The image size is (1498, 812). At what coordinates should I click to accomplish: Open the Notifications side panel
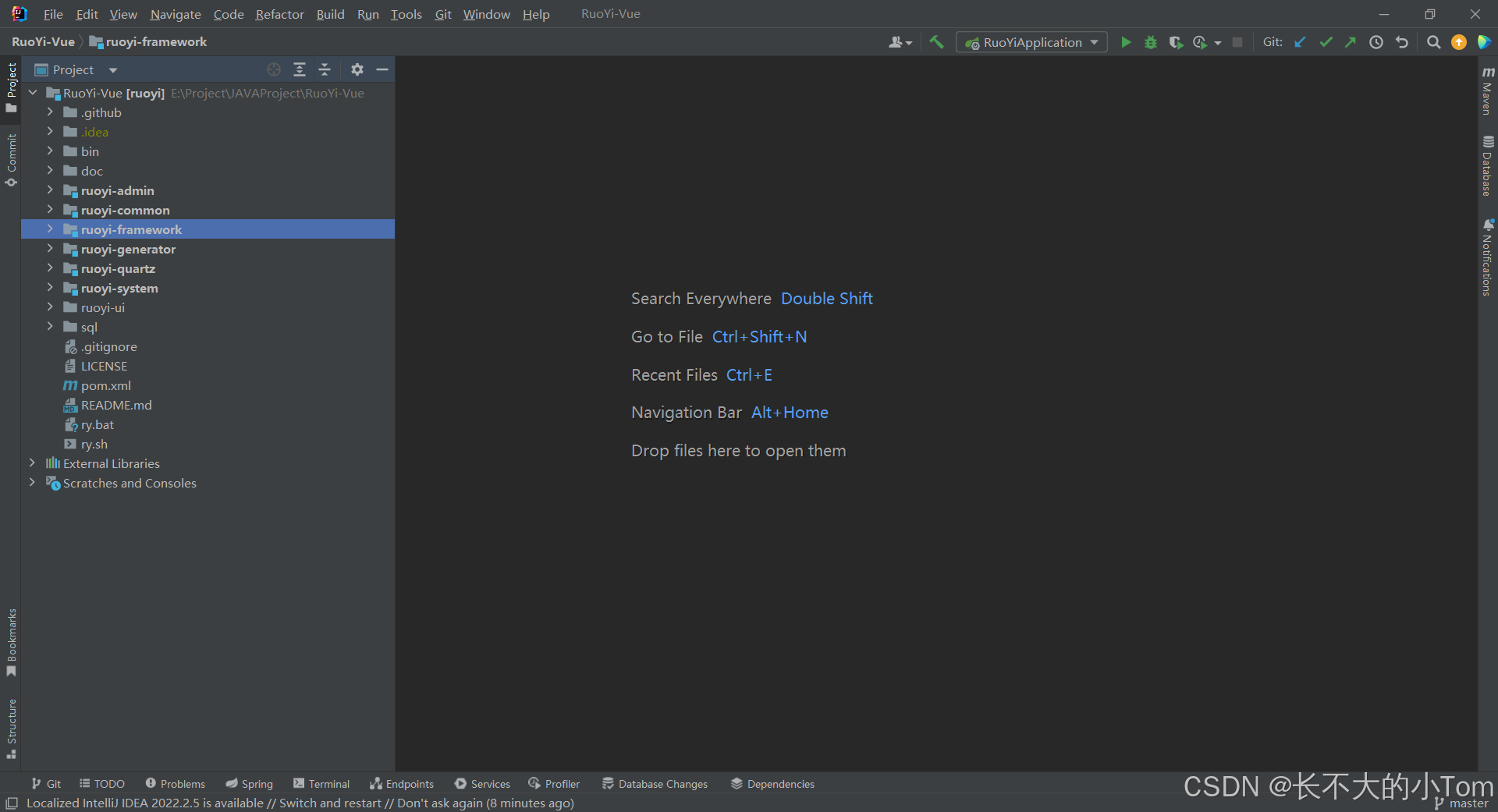tap(1488, 257)
